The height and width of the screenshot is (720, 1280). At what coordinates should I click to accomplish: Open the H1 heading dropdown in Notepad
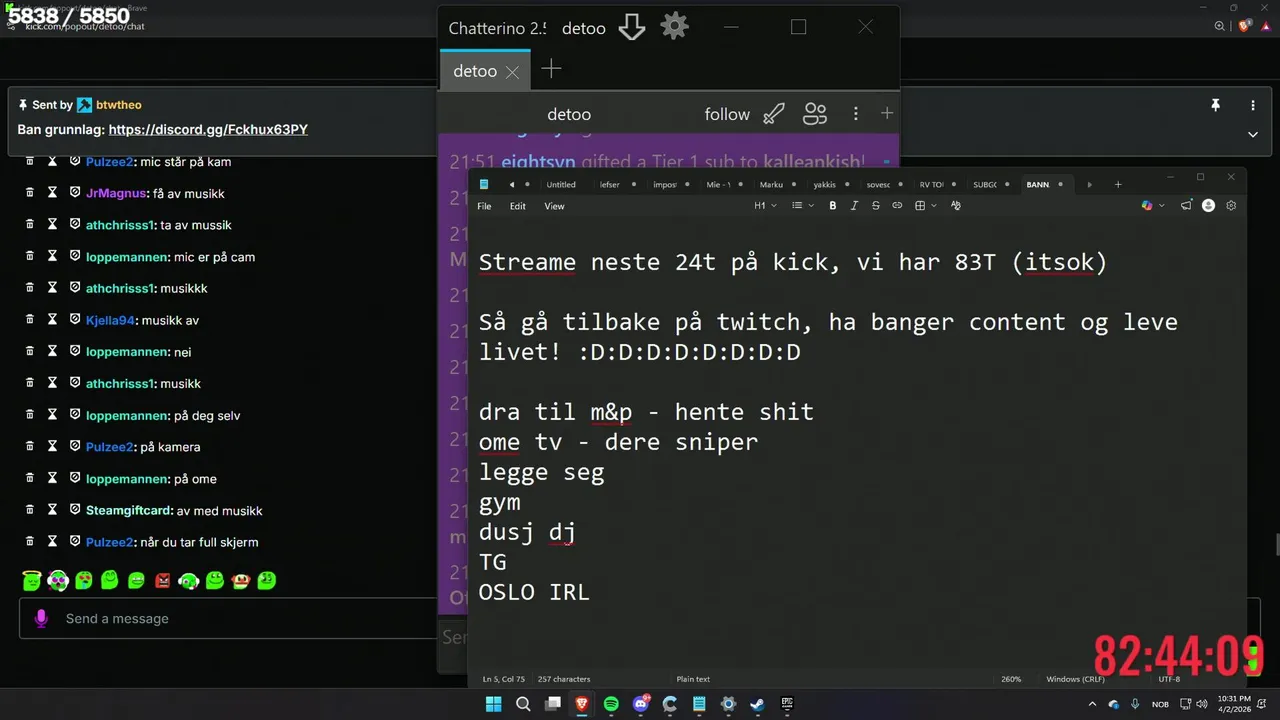pyautogui.click(x=764, y=206)
